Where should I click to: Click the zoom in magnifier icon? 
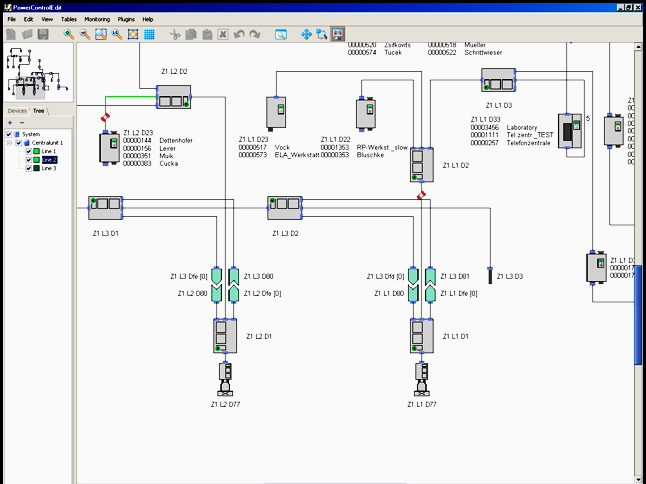[69, 34]
